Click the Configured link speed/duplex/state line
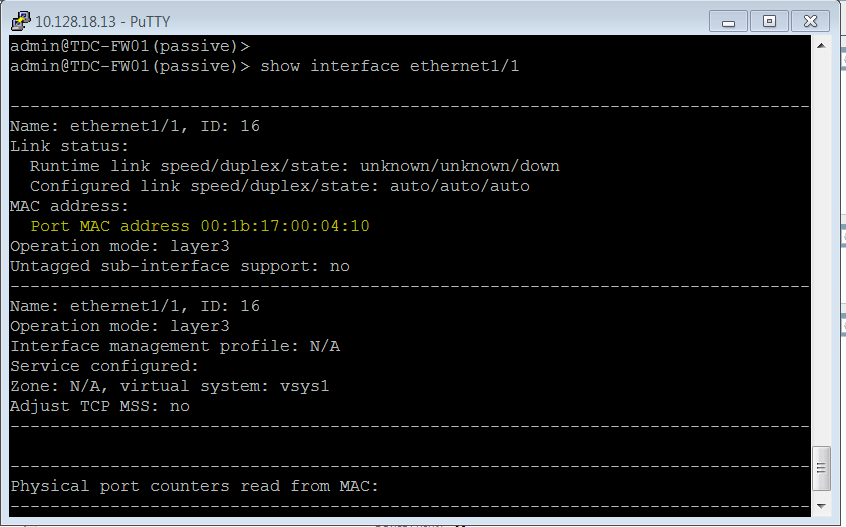The height and width of the screenshot is (527, 846). click(x=279, y=186)
